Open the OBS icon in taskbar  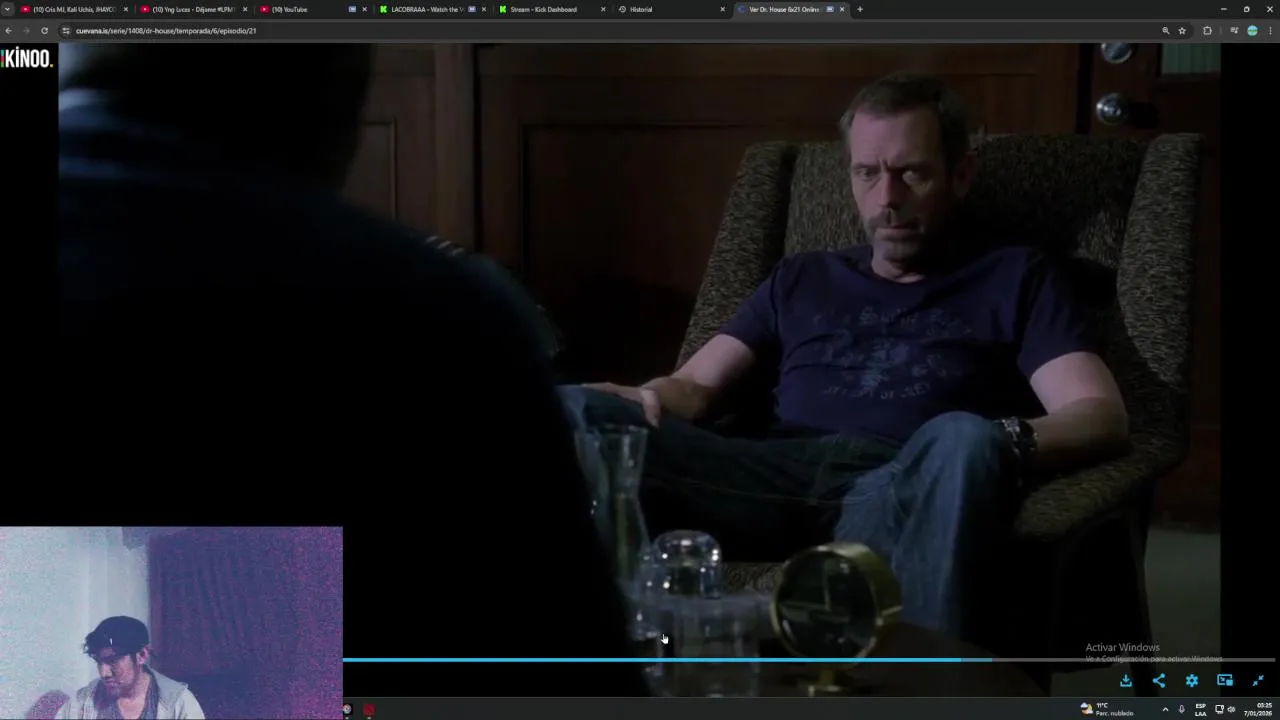[x=347, y=709]
